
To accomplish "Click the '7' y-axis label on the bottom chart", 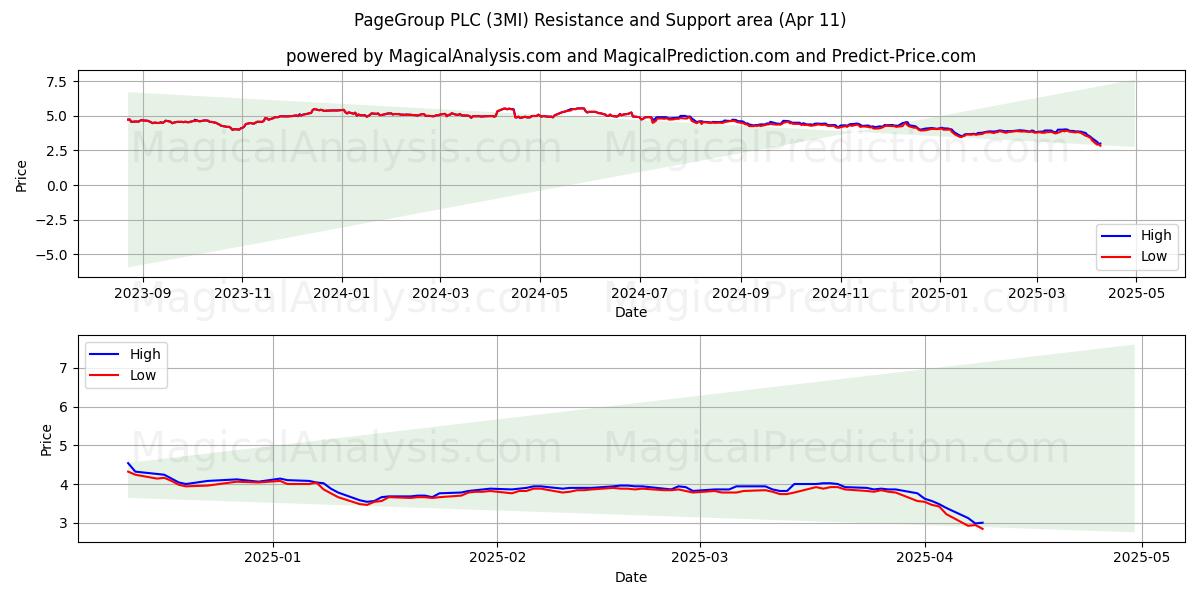I will 65,368.
